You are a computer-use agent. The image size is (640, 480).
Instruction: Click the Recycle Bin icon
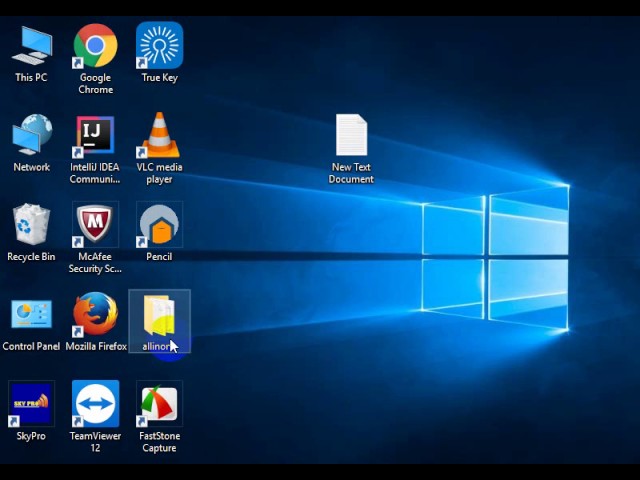pyautogui.click(x=31, y=224)
